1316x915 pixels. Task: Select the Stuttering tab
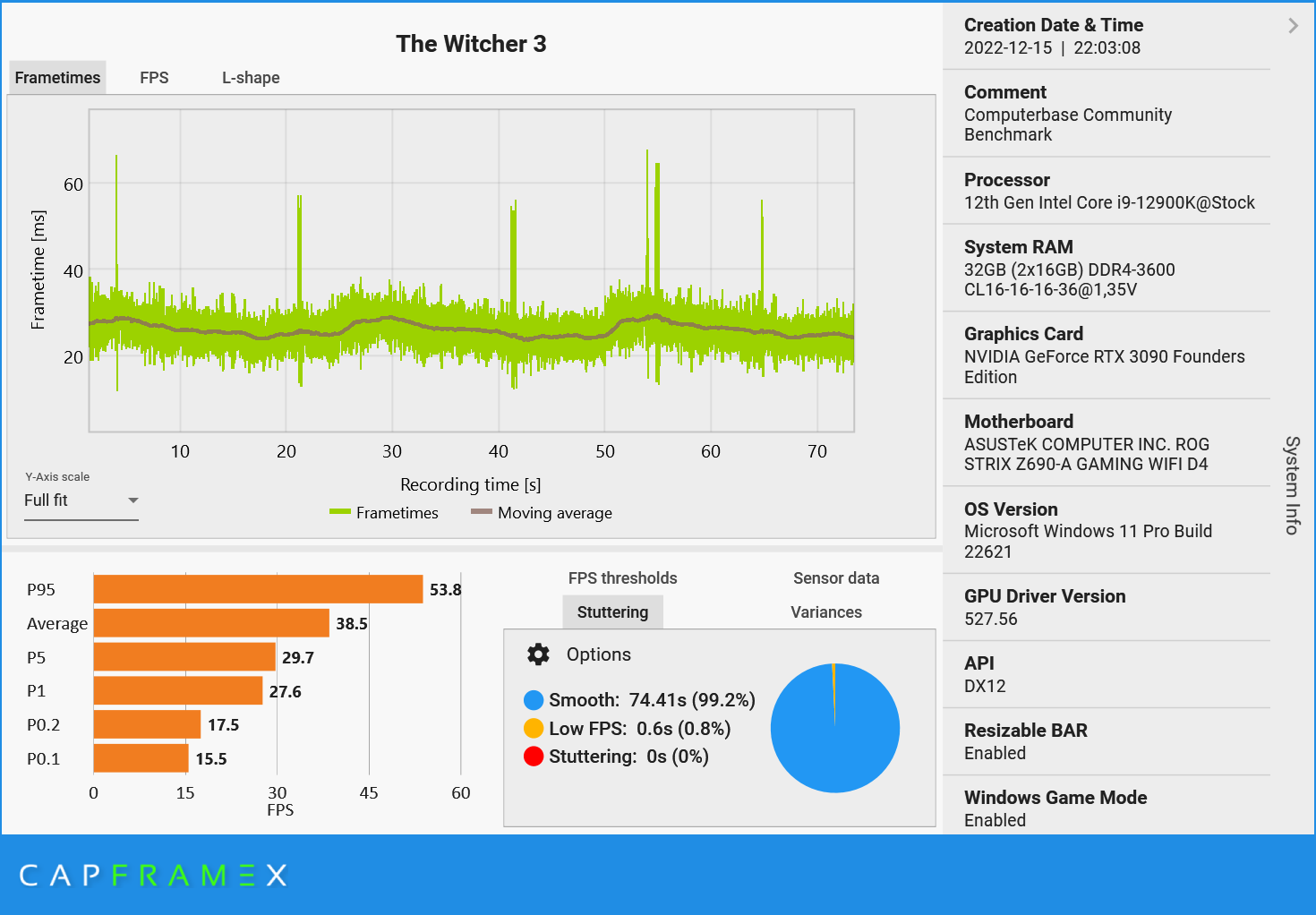coord(612,611)
